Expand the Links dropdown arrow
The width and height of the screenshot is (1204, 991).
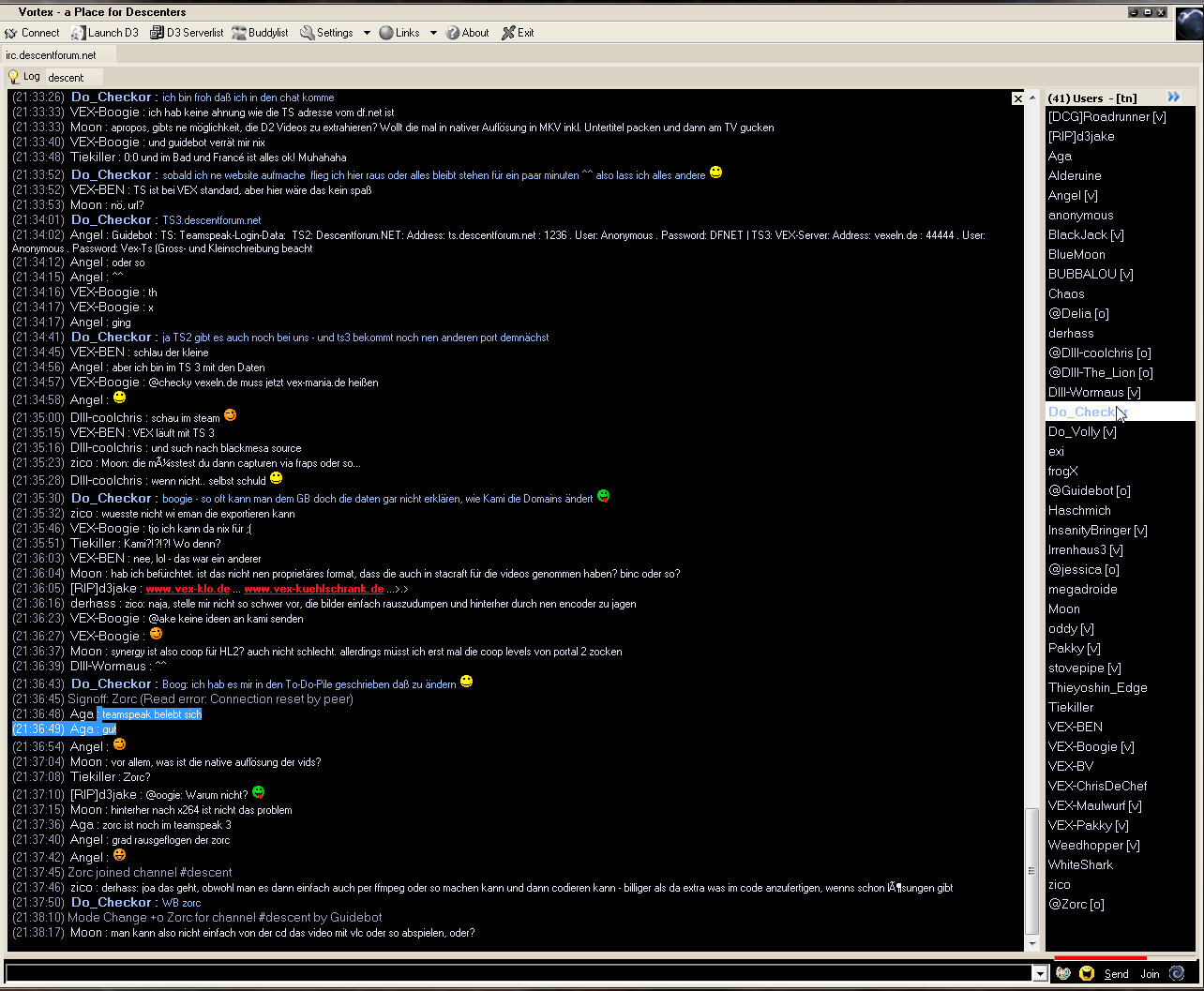433,33
